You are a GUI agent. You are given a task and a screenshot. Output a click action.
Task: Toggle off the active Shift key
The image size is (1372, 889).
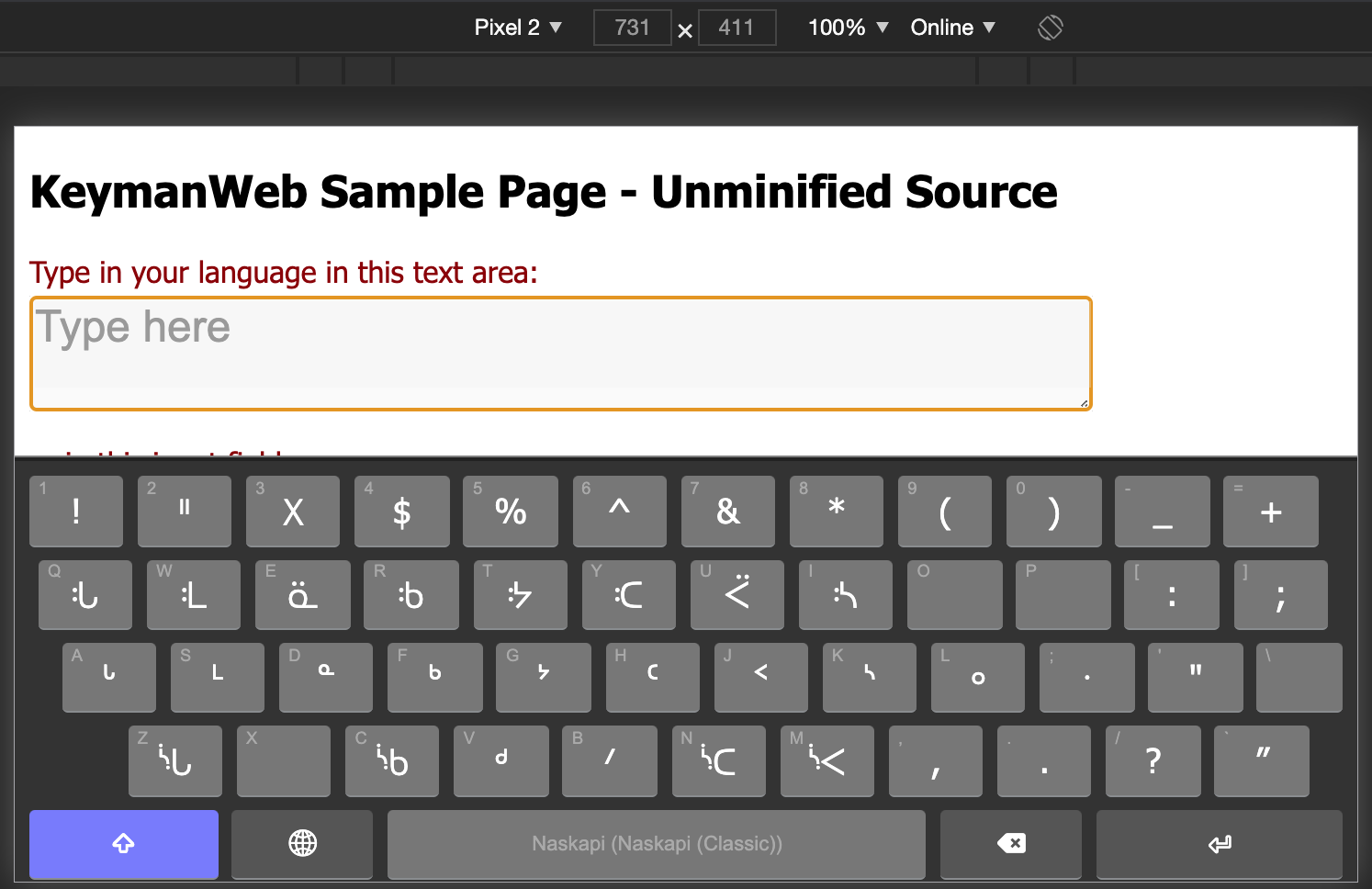123,844
